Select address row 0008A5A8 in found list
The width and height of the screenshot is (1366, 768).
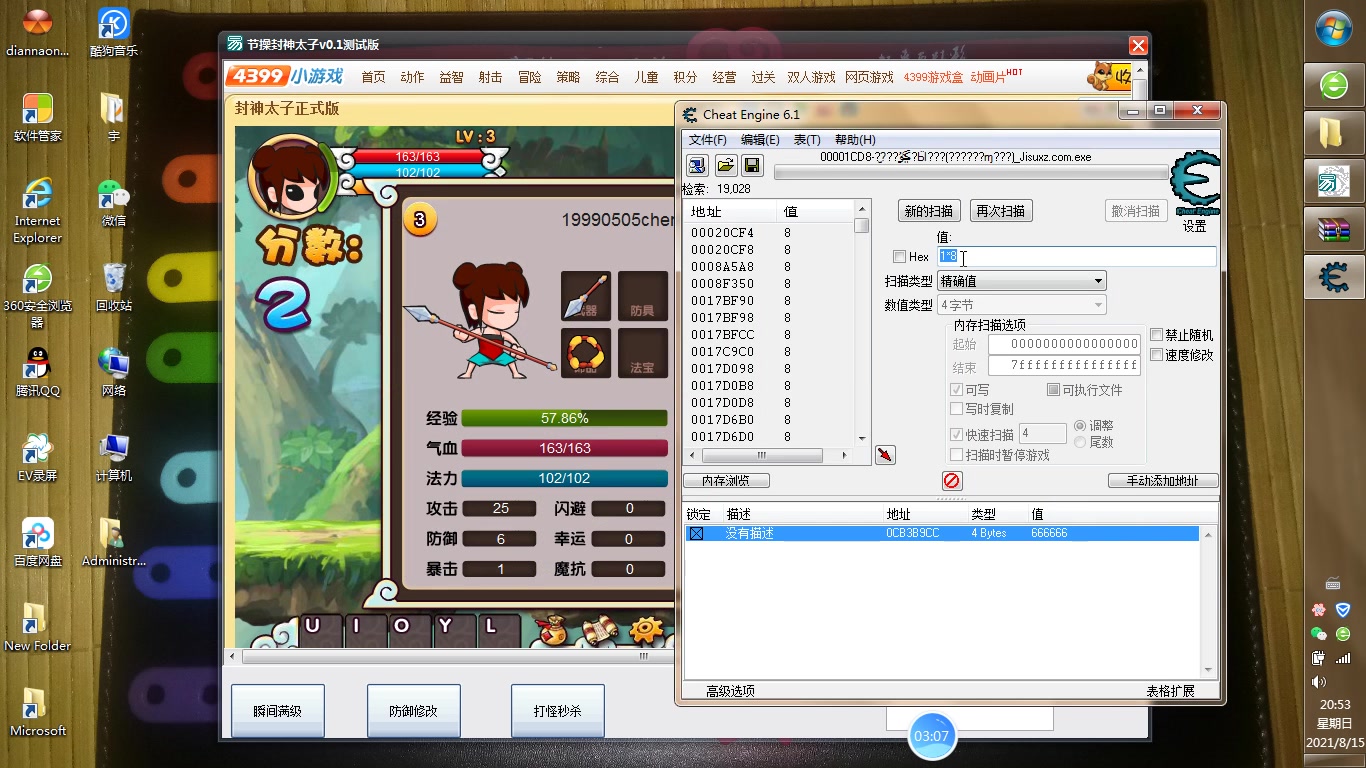(768, 267)
